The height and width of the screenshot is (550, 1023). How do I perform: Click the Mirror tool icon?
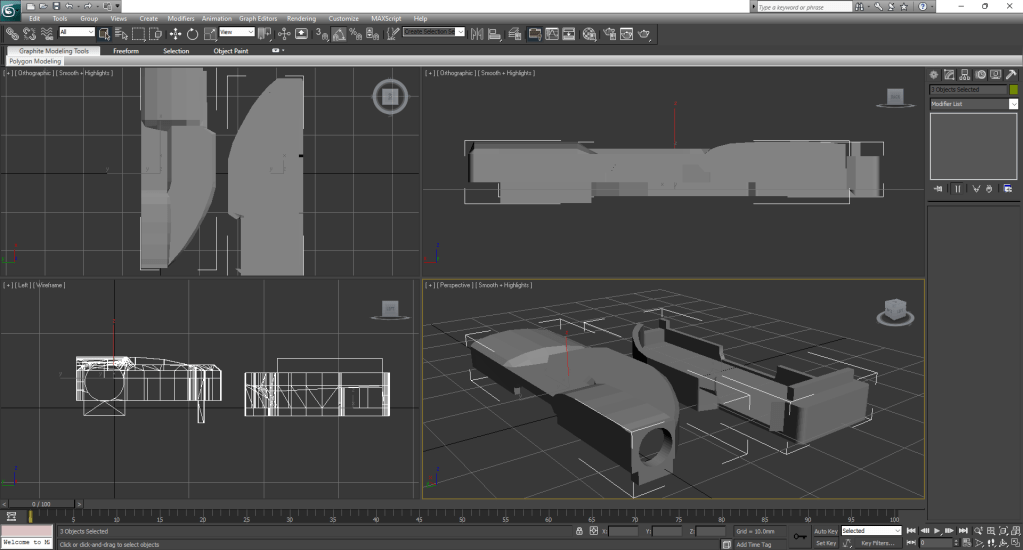[476, 34]
